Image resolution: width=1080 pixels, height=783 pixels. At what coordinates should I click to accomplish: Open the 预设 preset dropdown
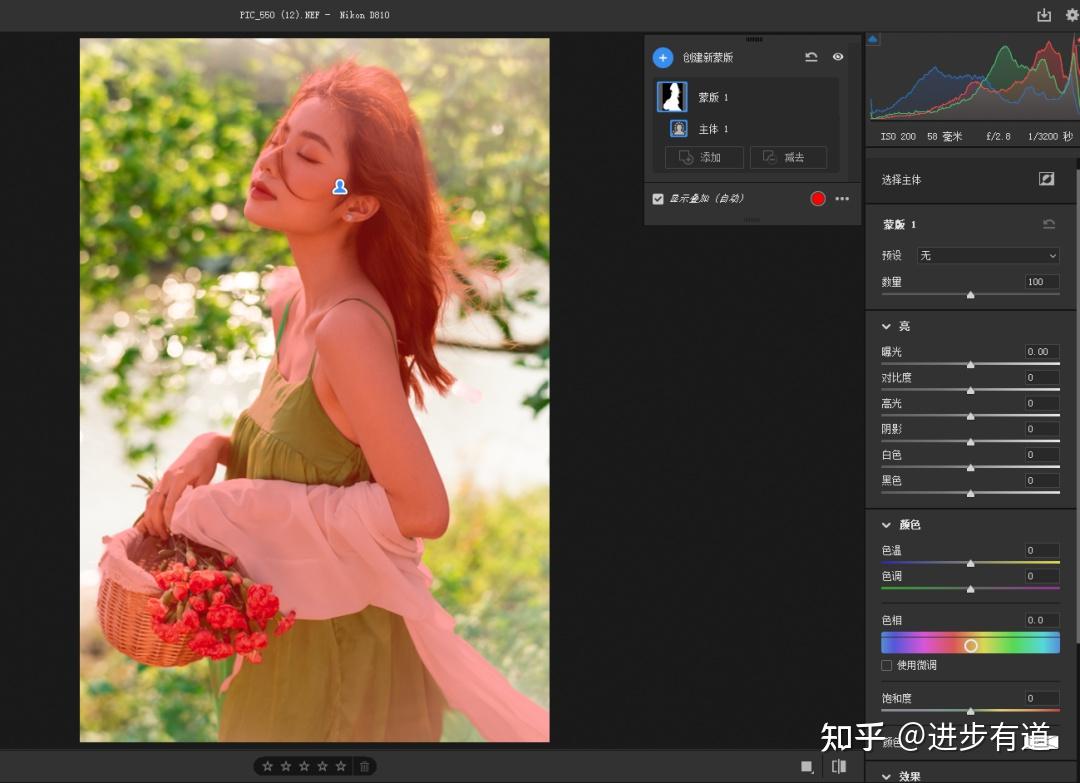click(988, 255)
